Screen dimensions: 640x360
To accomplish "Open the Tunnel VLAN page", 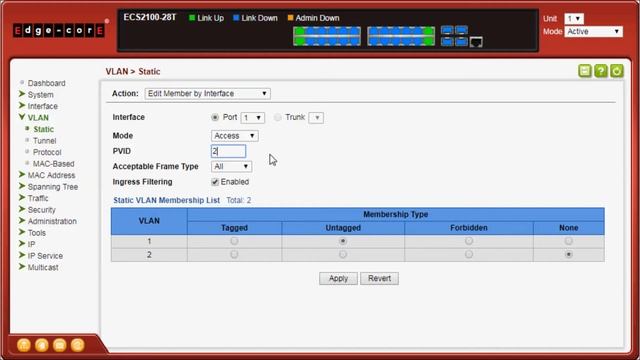I will point(44,141).
